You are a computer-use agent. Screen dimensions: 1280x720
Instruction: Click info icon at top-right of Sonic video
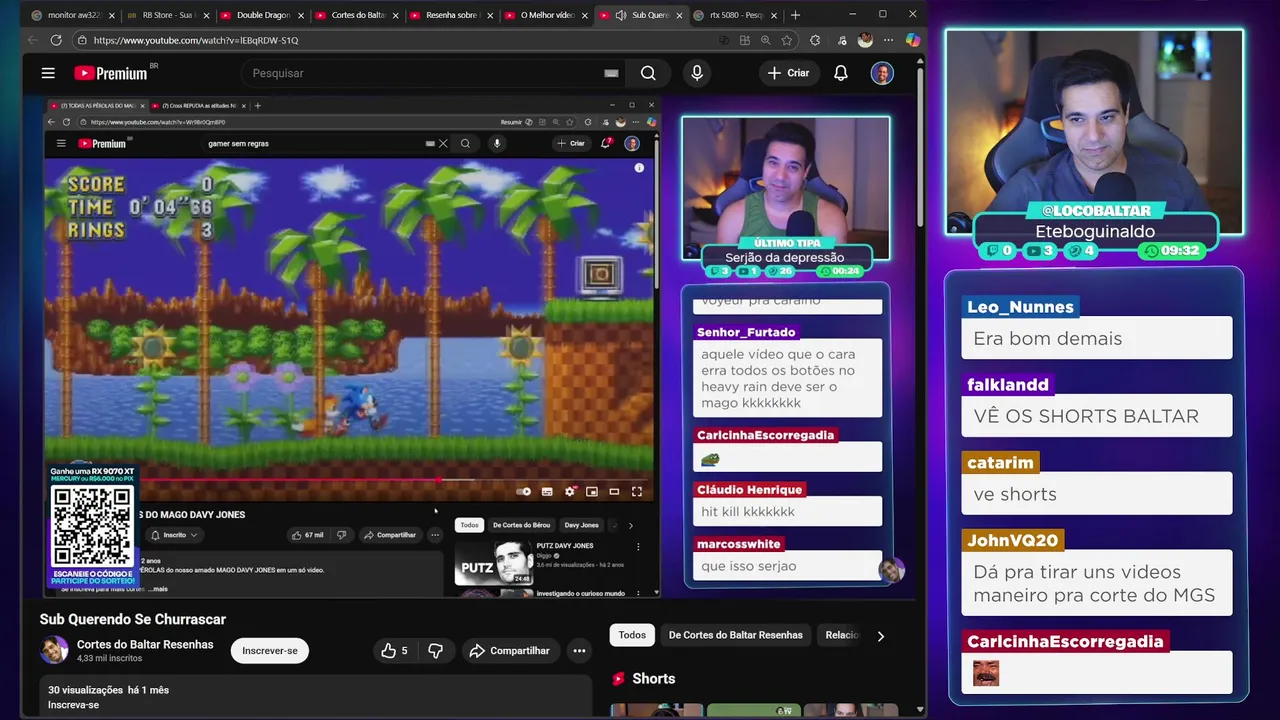pyautogui.click(x=639, y=168)
